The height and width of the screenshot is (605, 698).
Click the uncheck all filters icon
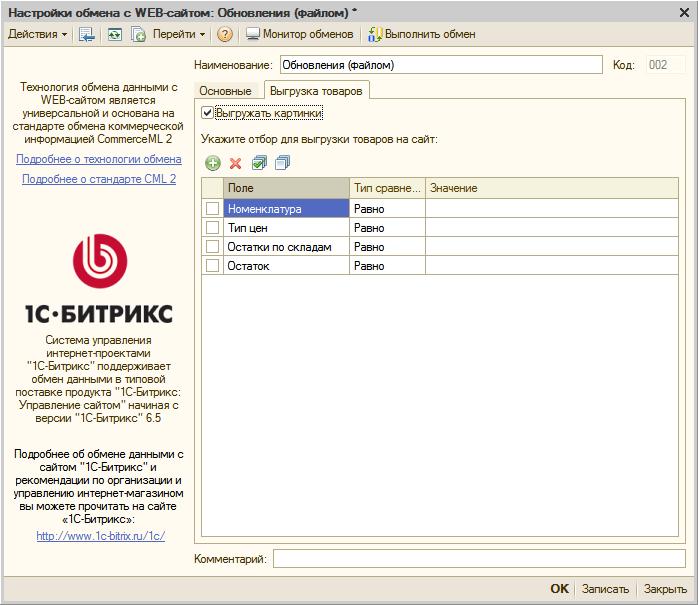(x=282, y=163)
